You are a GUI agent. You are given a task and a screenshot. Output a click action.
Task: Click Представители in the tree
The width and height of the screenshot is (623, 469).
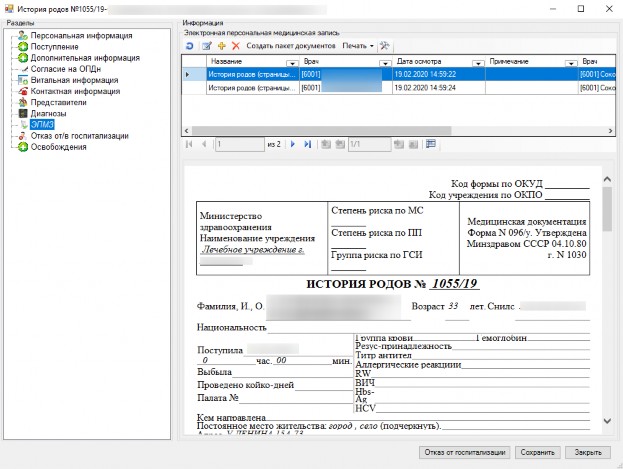(58, 102)
